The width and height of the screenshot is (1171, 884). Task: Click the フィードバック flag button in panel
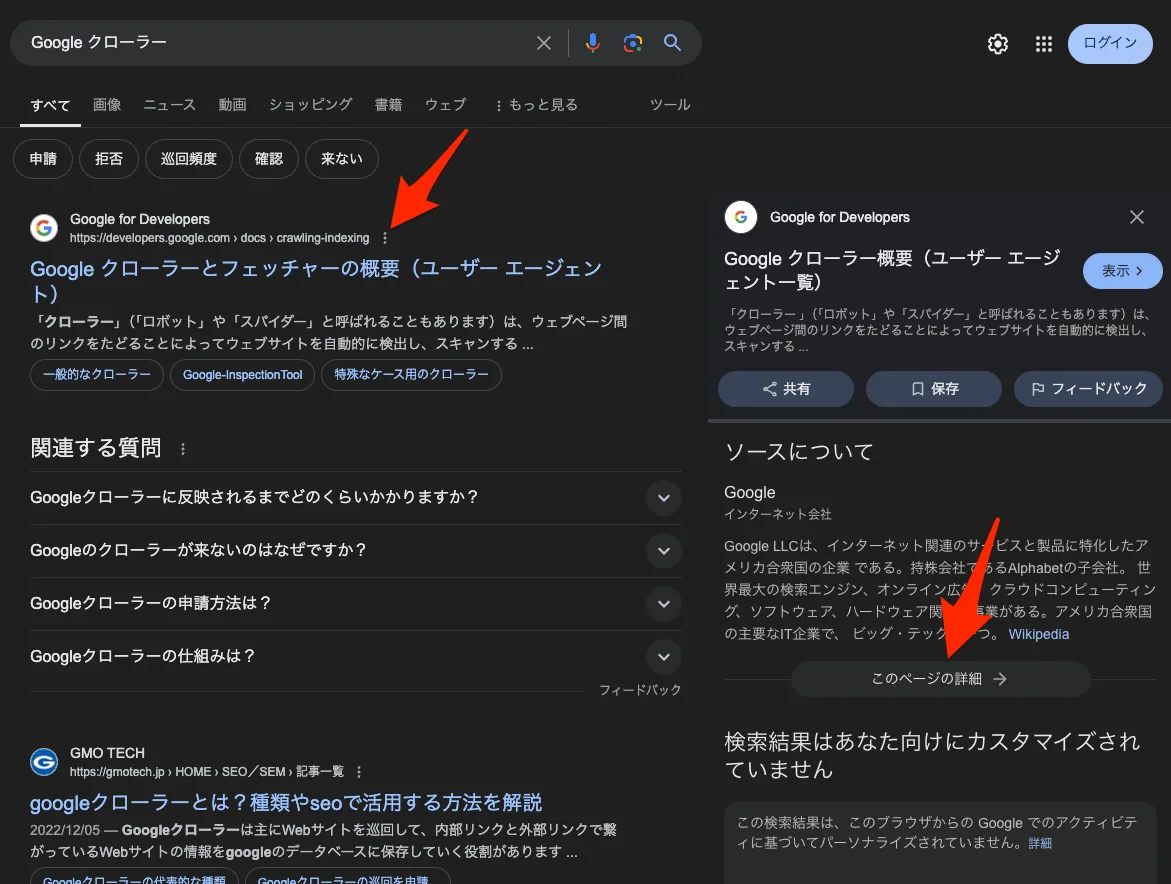point(1088,389)
